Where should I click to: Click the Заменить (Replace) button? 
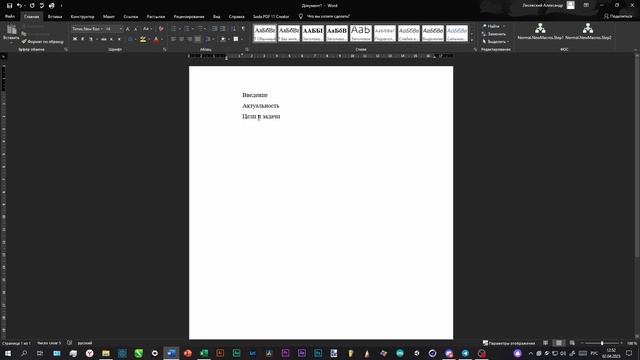coord(494,34)
